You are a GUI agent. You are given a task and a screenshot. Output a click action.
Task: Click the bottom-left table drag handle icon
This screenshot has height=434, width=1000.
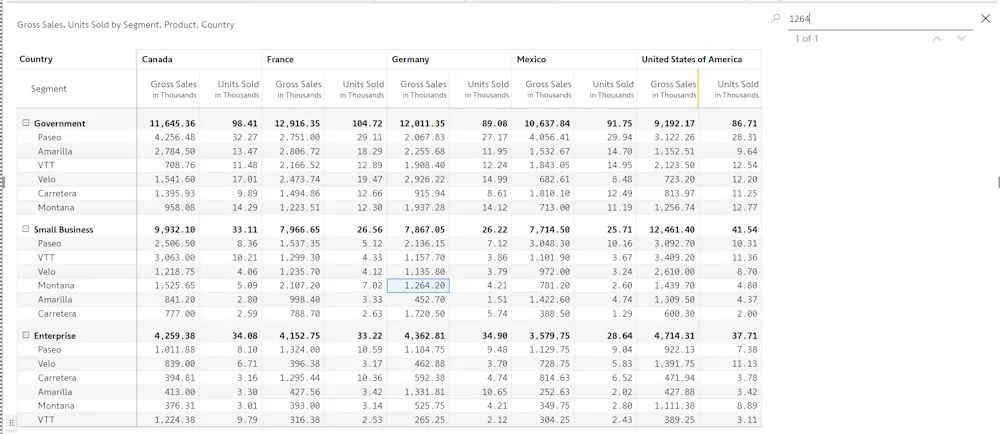11,423
